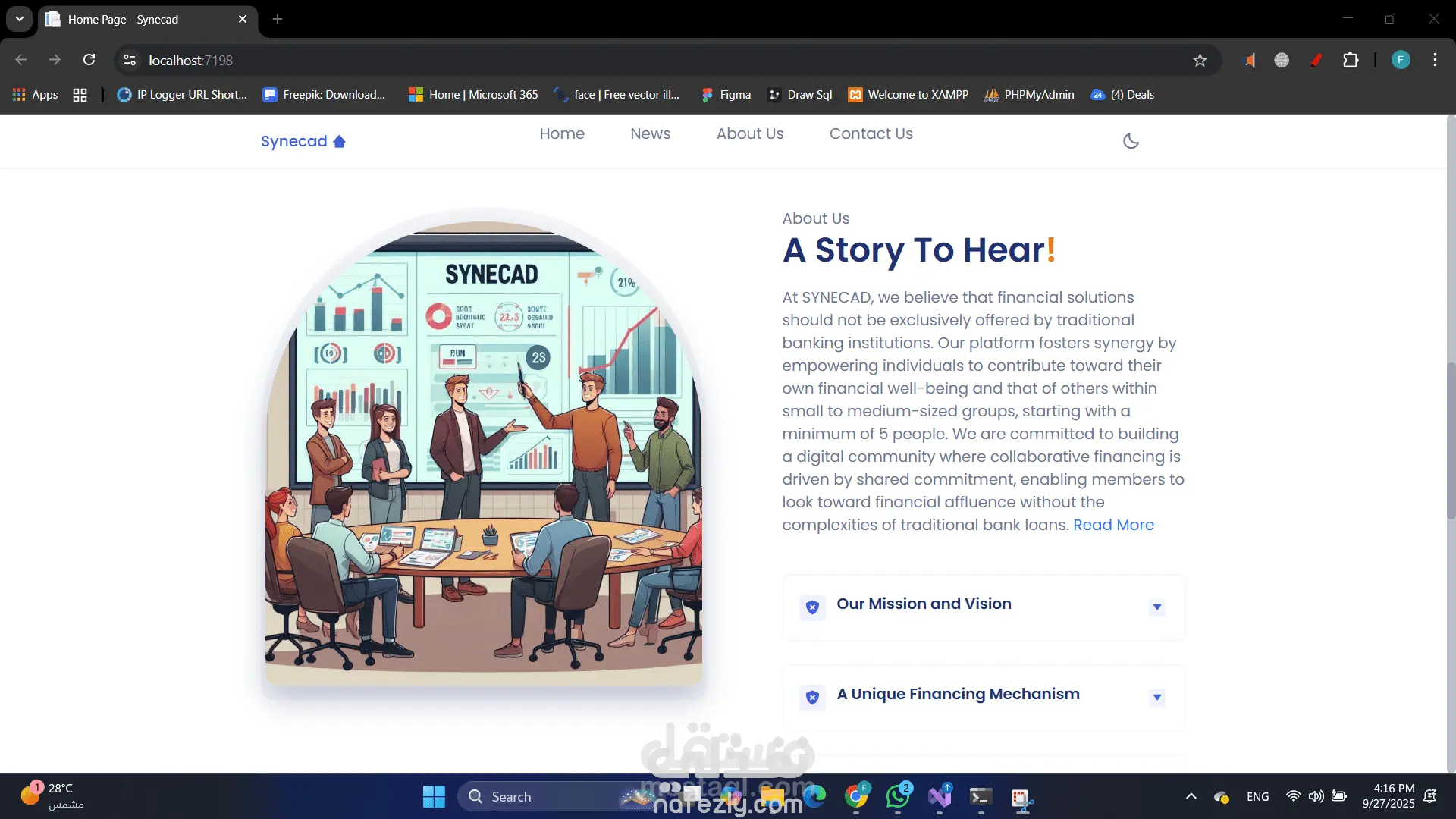Open the Chrome three-dot menu
This screenshot has height=819, width=1456.
(x=1435, y=60)
